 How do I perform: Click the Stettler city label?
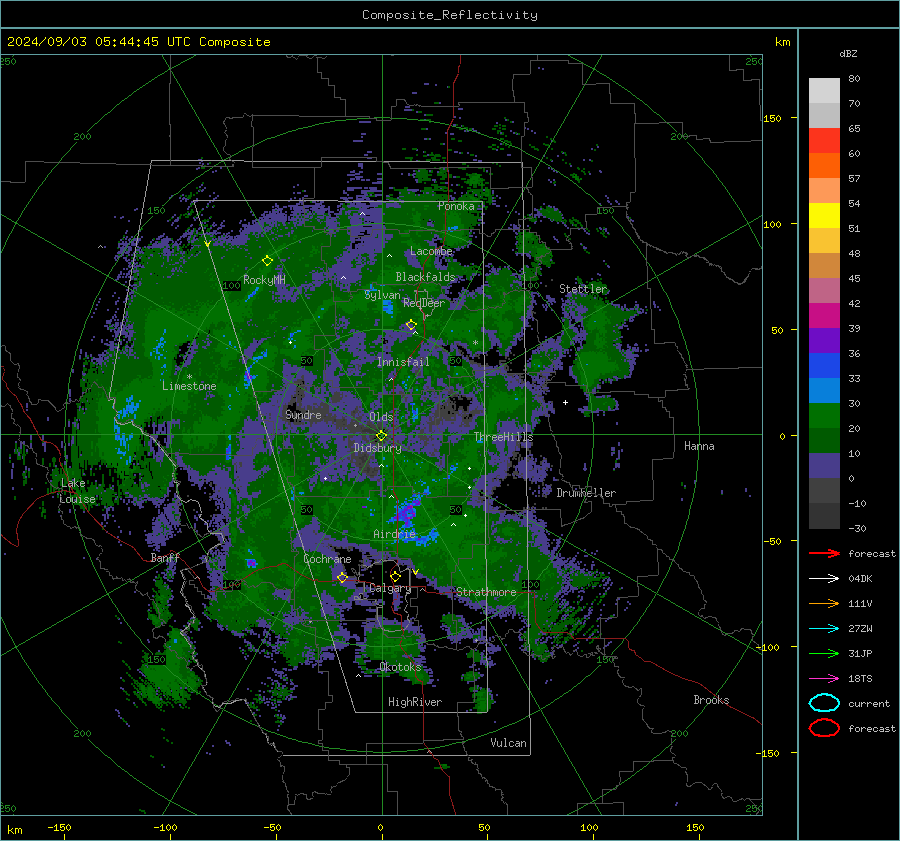coord(583,289)
